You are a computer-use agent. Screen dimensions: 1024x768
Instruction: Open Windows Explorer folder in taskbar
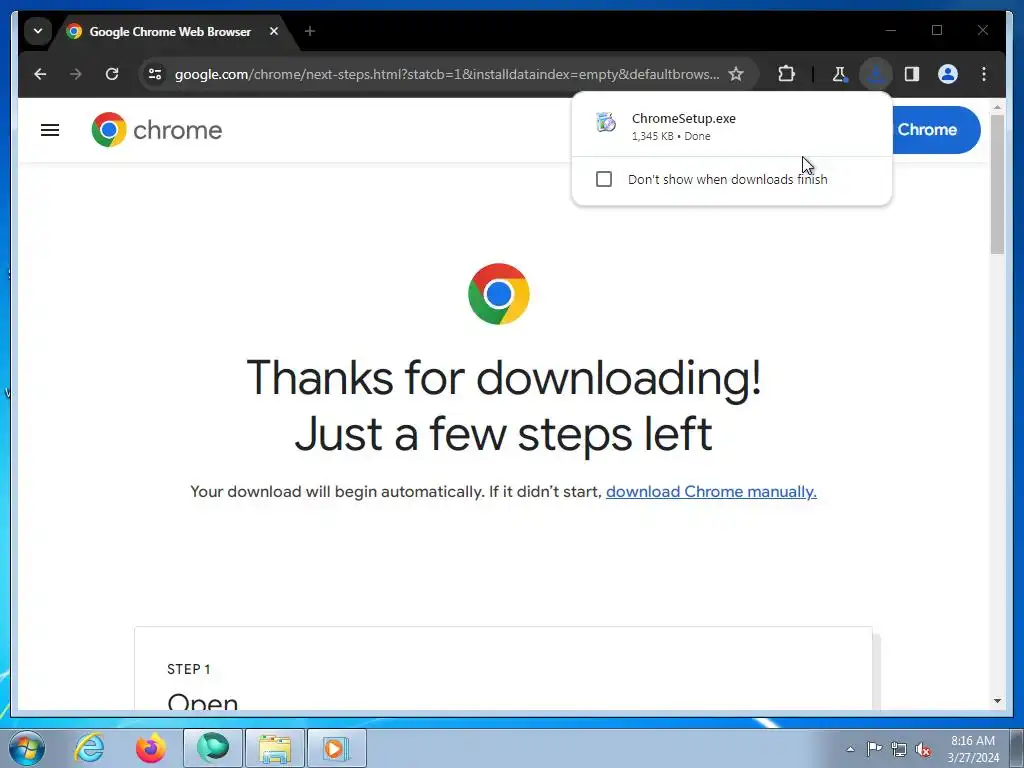coord(275,748)
